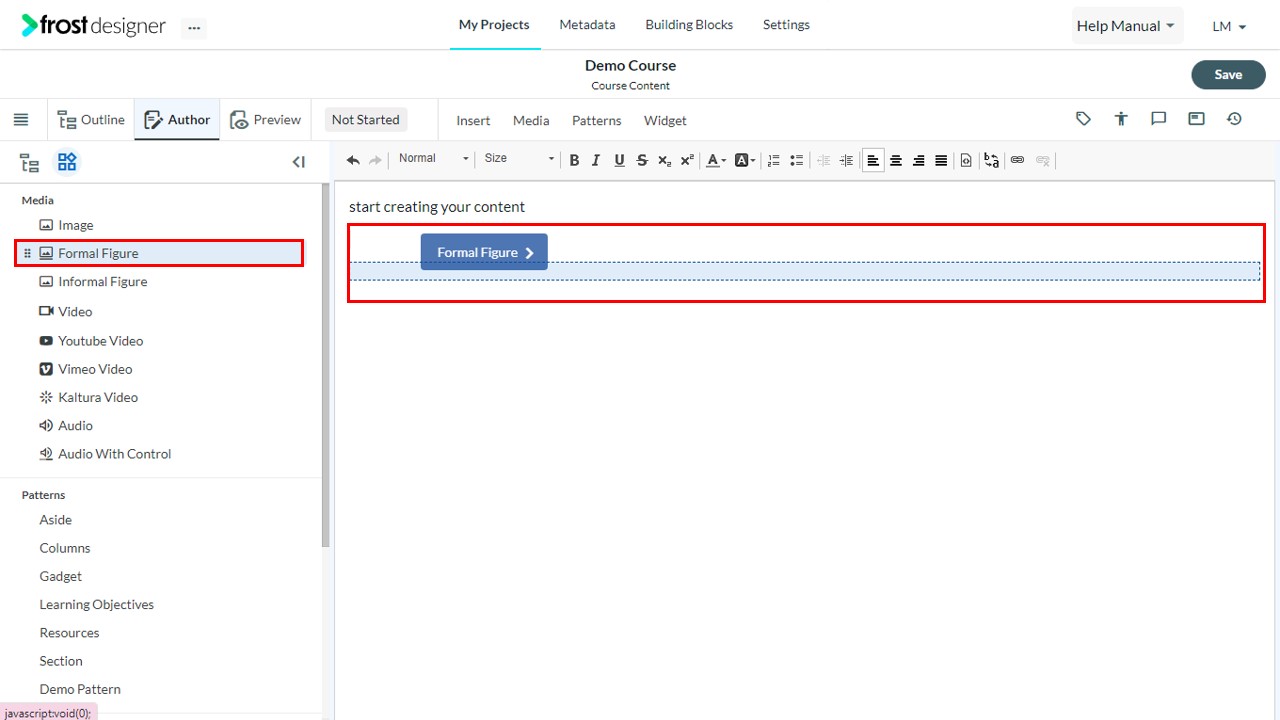The image size is (1280, 720).
Task: Select the Learning Objectives pattern
Action: (96, 604)
